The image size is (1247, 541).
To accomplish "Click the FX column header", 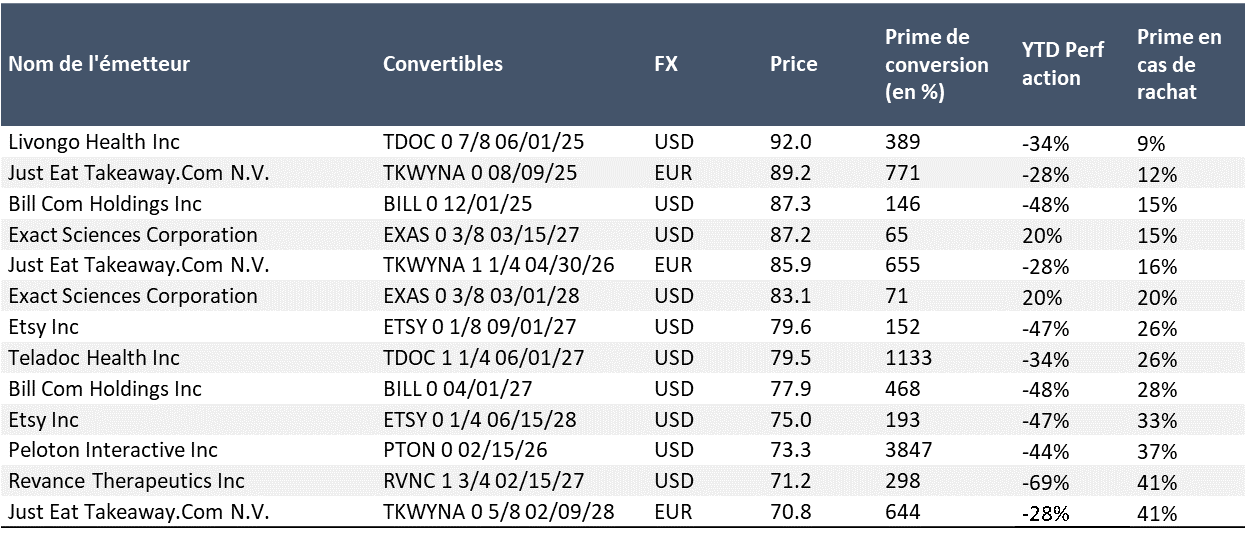I will 666,64.
